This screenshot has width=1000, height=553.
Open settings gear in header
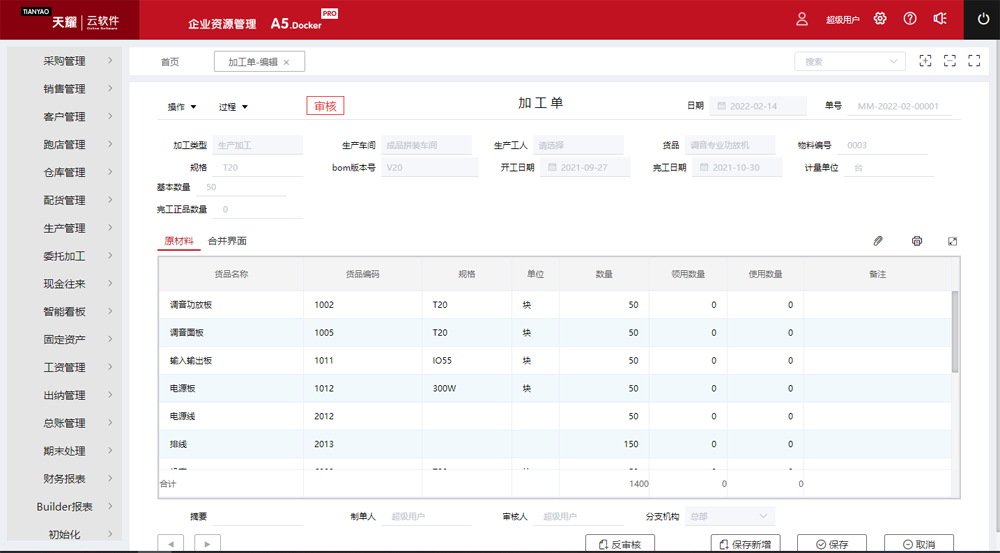point(880,18)
